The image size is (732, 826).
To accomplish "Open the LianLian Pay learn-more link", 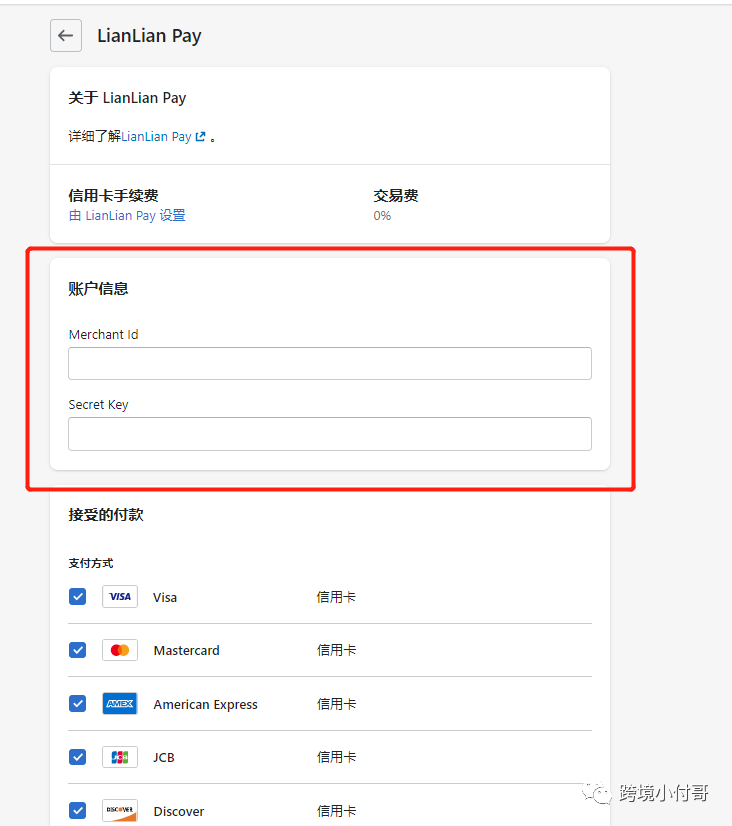I will click(x=156, y=136).
